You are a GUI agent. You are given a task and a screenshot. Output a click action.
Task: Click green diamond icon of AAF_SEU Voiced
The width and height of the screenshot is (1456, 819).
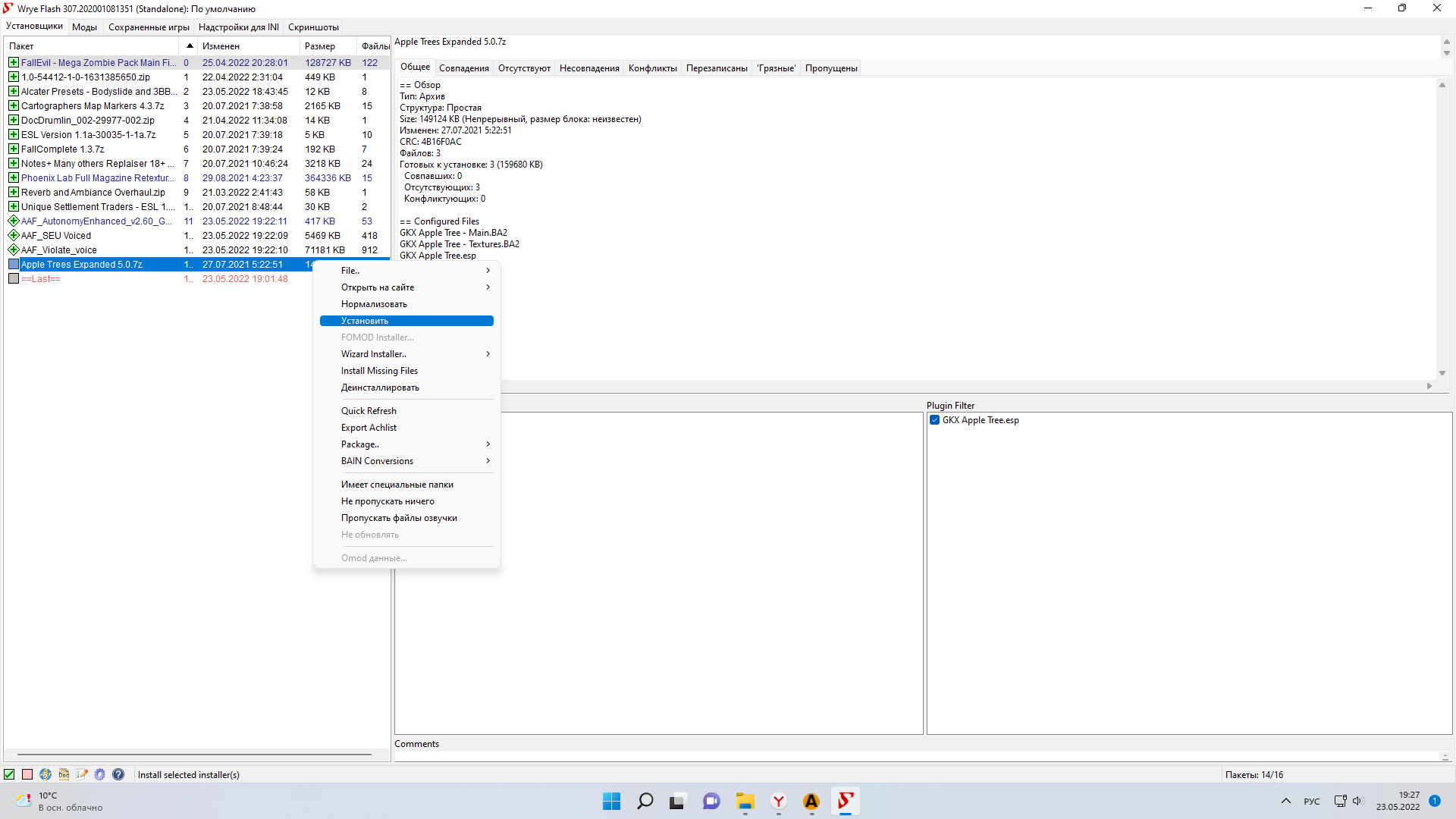point(14,236)
